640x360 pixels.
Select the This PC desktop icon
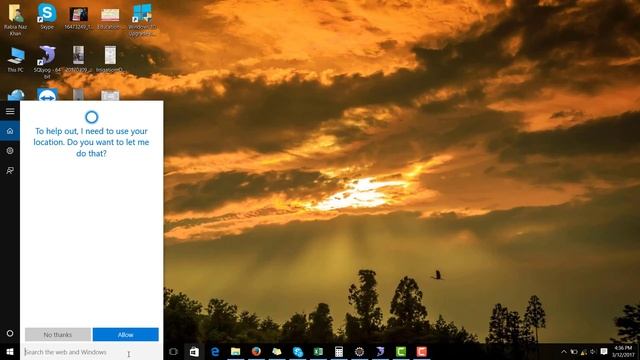tap(16, 60)
